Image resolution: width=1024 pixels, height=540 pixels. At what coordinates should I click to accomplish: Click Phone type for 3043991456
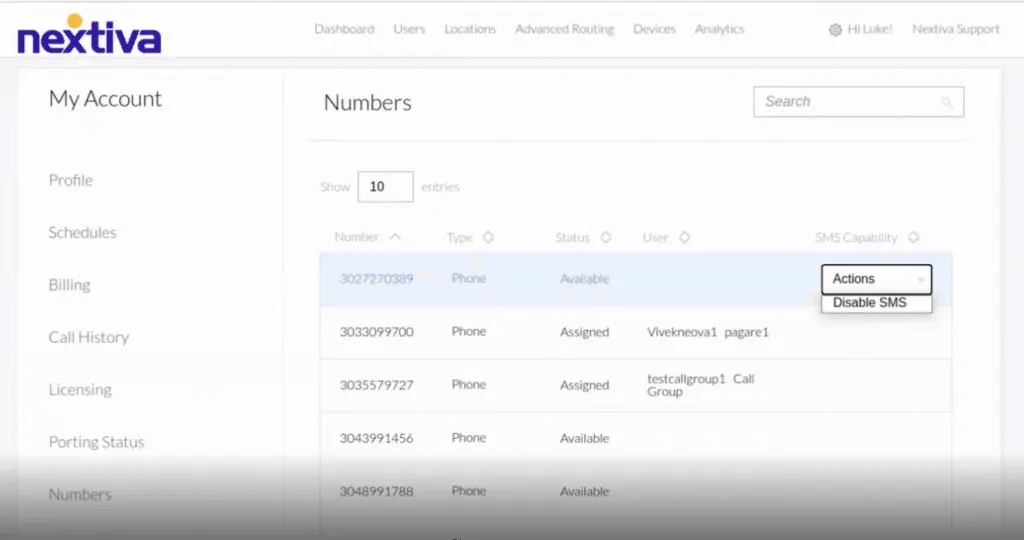tap(469, 437)
